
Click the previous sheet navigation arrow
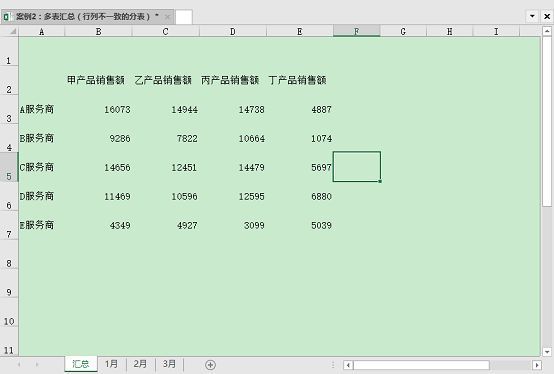(19, 364)
